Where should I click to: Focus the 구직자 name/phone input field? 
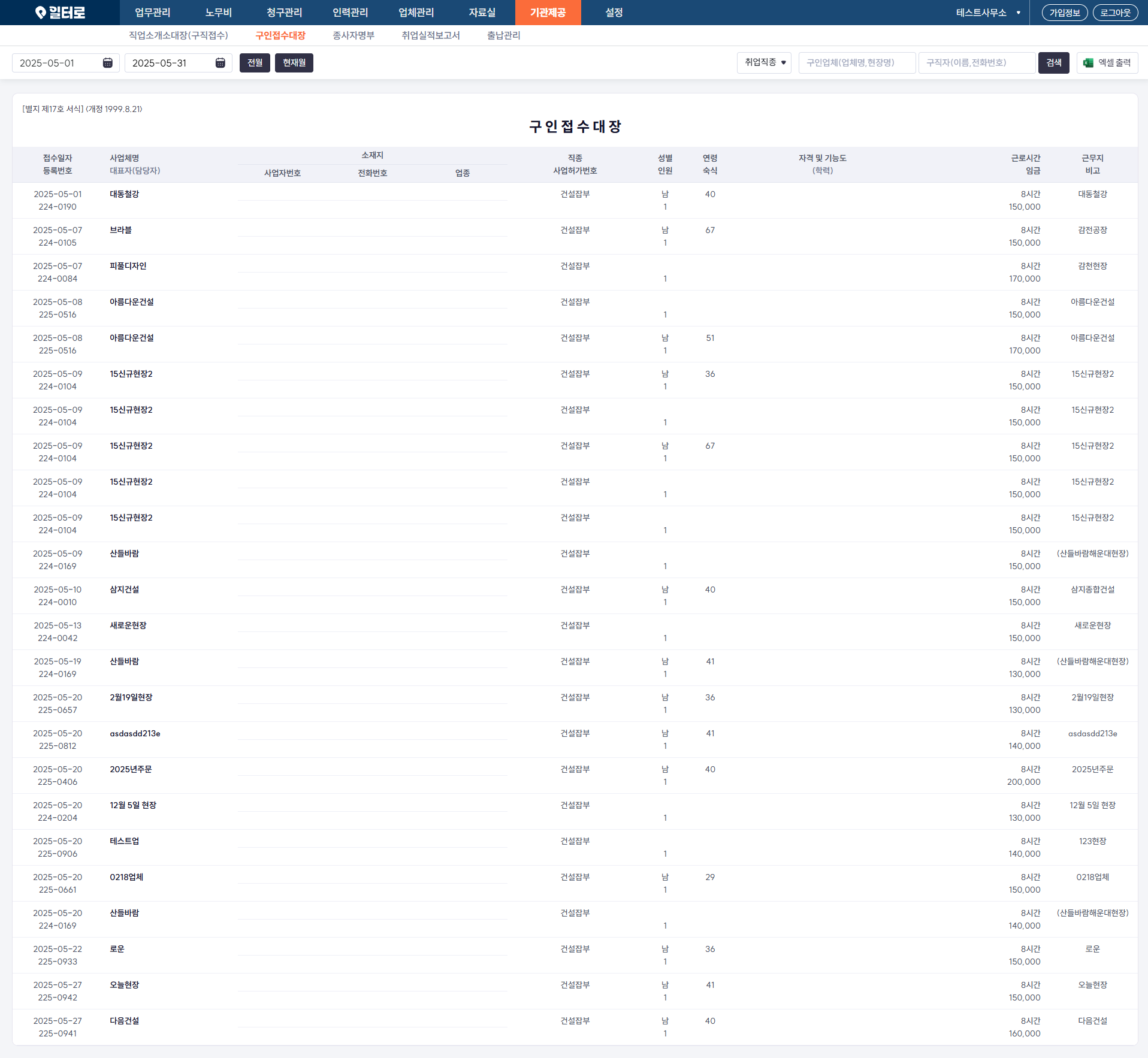977,63
